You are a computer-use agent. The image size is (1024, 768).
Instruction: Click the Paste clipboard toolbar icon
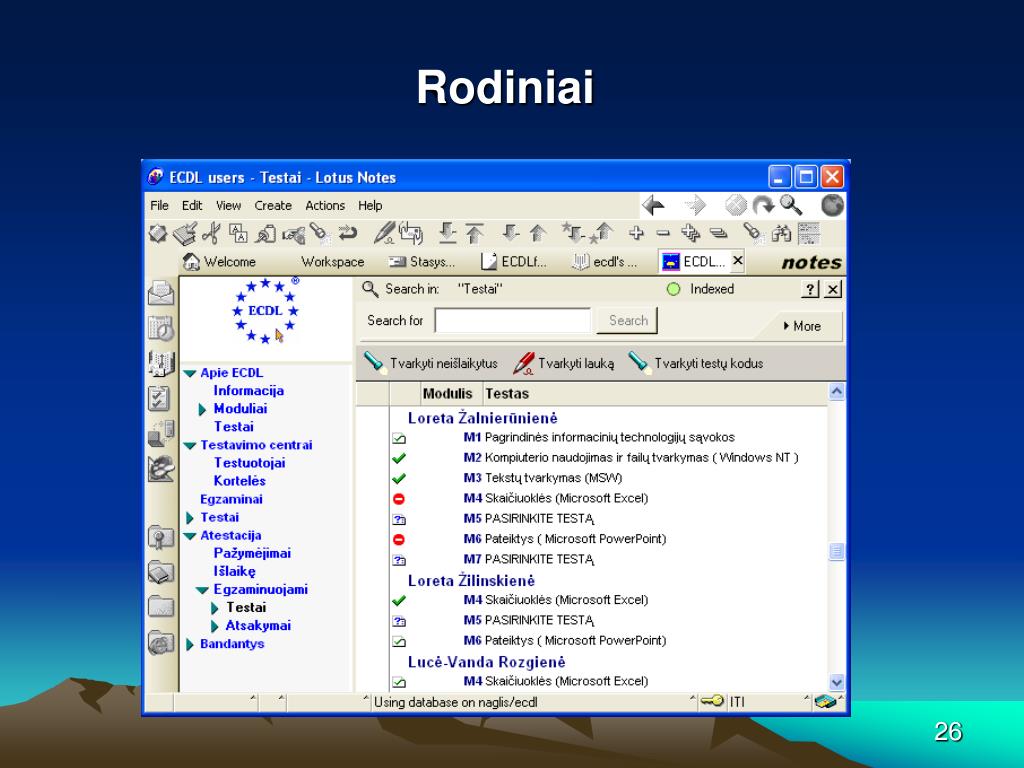[265, 233]
